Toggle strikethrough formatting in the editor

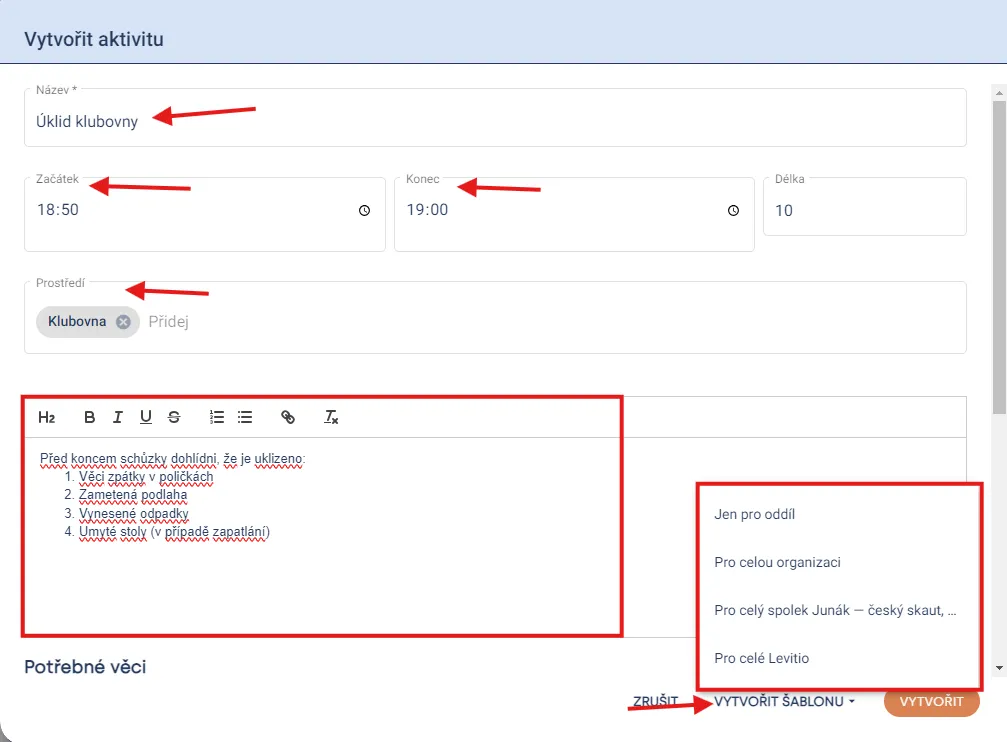(174, 418)
